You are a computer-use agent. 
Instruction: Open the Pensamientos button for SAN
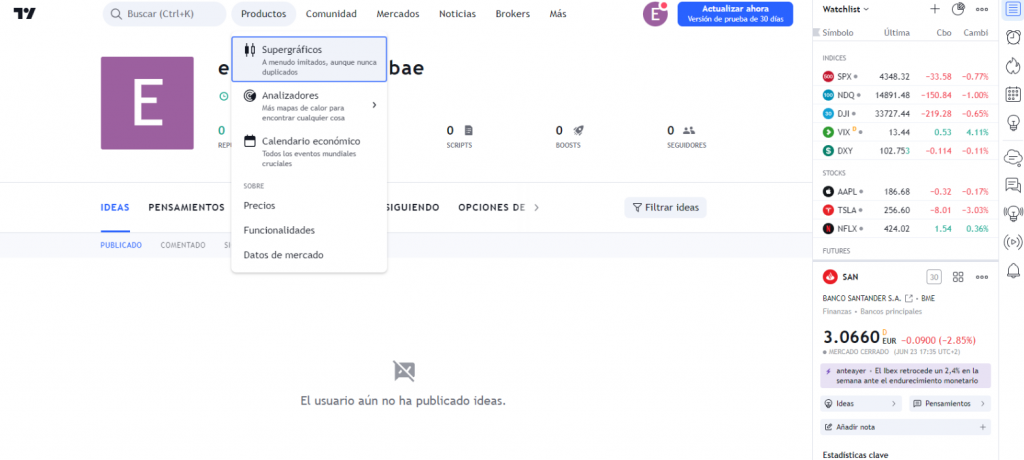(950, 403)
